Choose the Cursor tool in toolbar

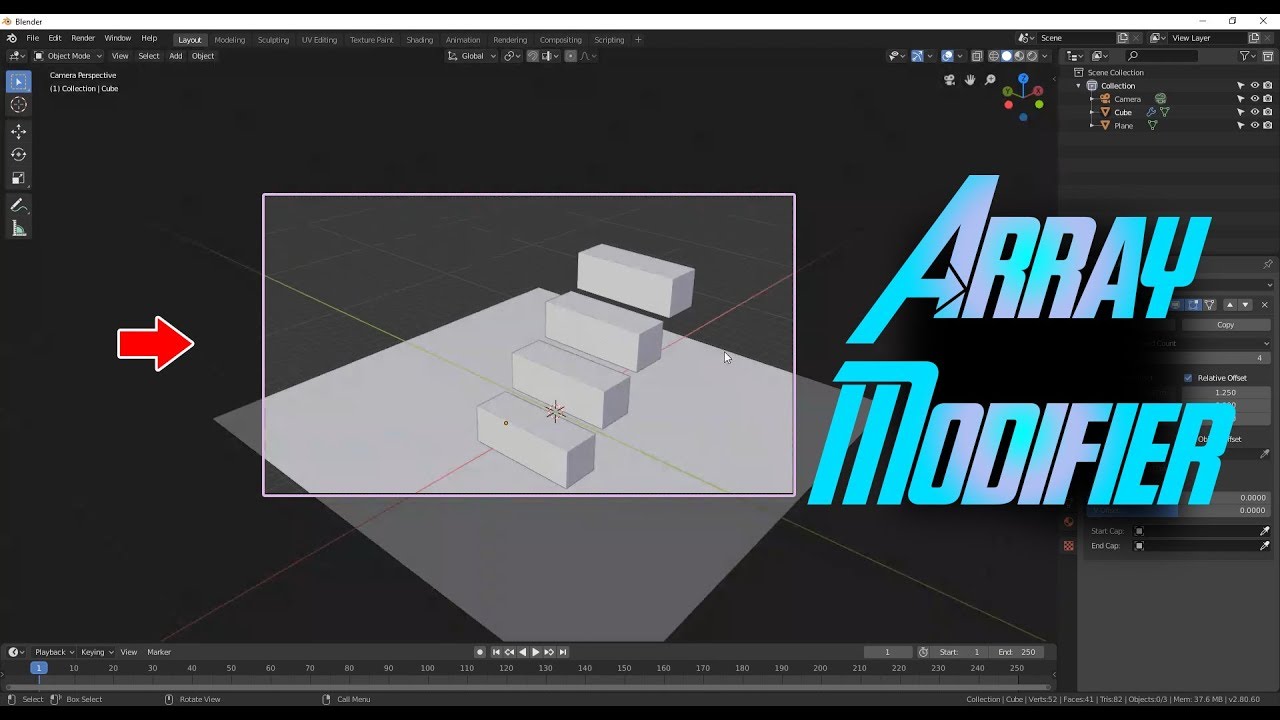coord(18,105)
